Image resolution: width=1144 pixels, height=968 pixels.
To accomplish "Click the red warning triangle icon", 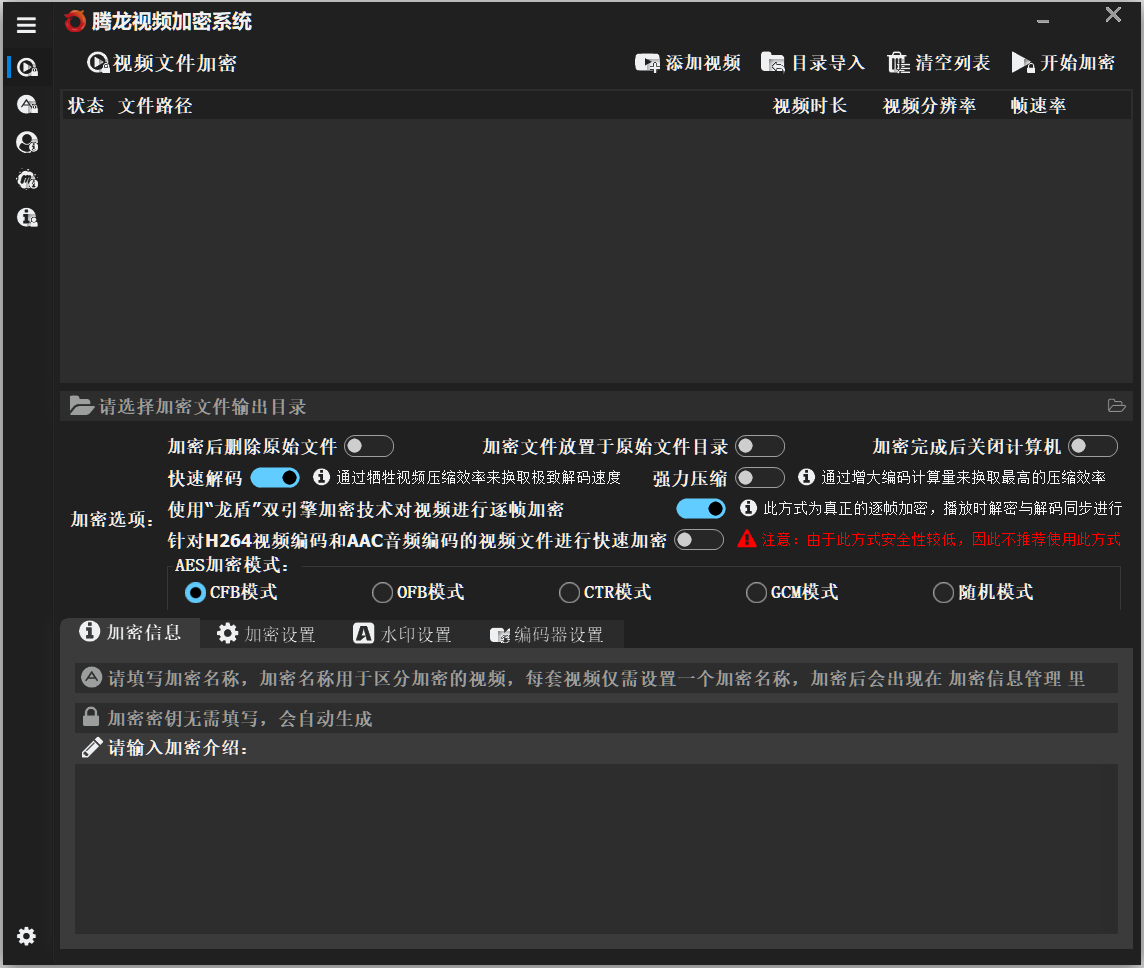I will pyautogui.click(x=746, y=539).
